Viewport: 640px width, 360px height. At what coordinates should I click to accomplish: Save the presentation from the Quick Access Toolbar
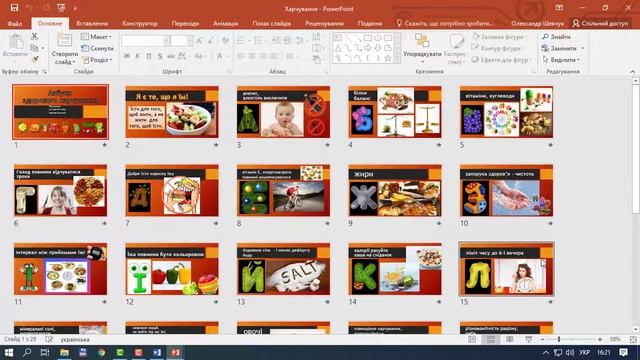(x=14, y=8)
